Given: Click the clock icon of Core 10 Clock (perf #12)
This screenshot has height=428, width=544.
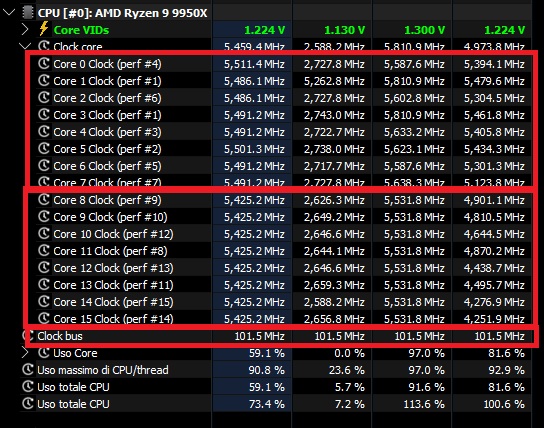Looking at the screenshot, I should 44,234.
